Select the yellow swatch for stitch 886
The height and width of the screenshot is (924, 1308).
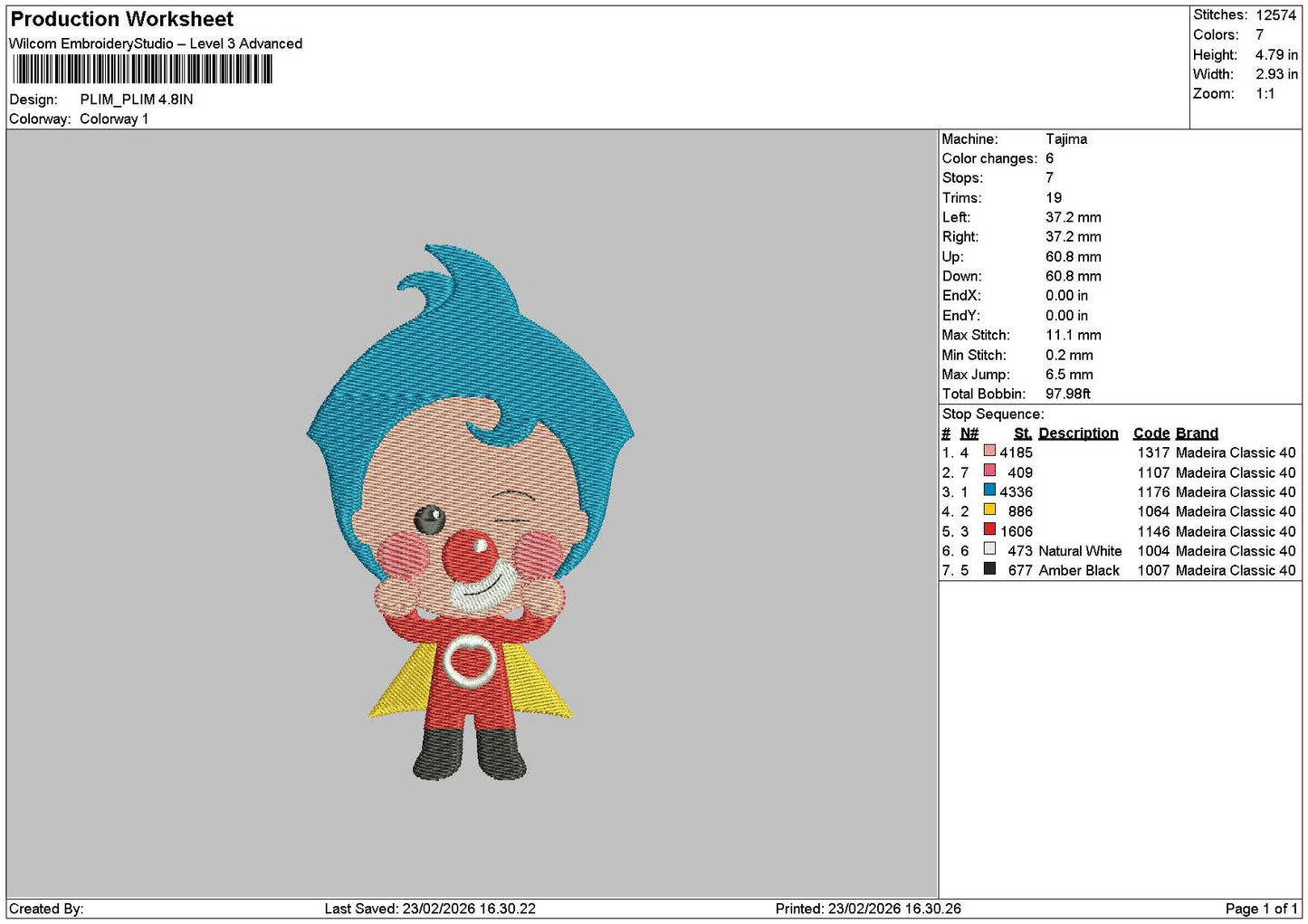click(989, 510)
